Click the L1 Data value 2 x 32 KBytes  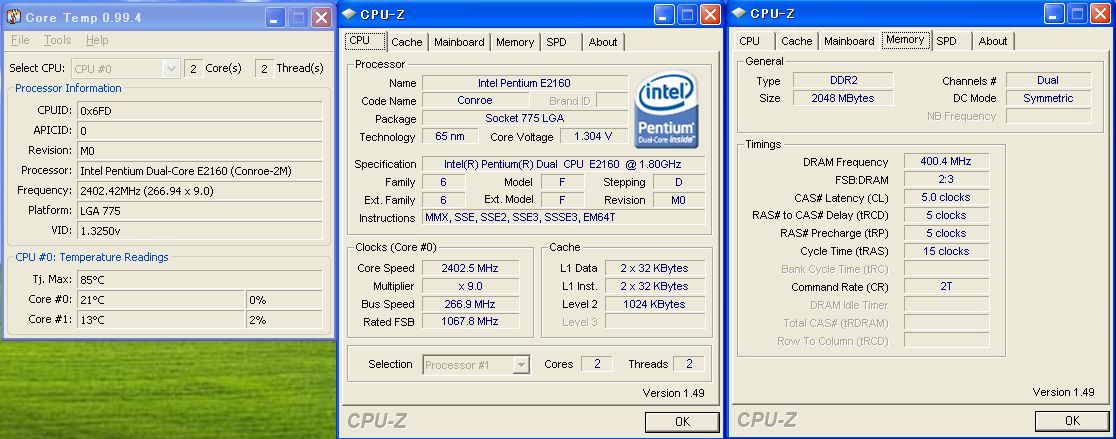pos(655,268)
